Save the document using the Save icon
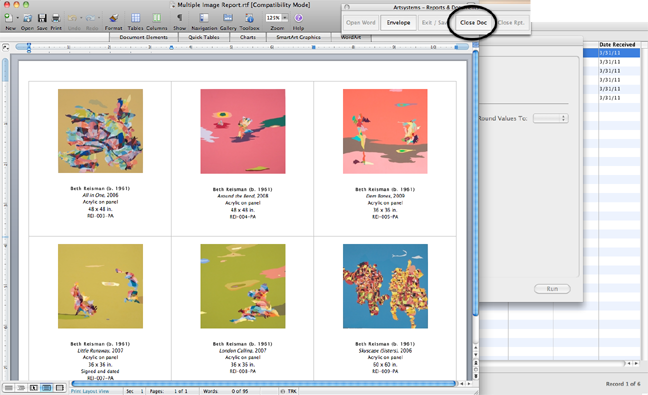The height and width of the screenshot is (395, 648). pyautogui.click(x=42, y=18)
